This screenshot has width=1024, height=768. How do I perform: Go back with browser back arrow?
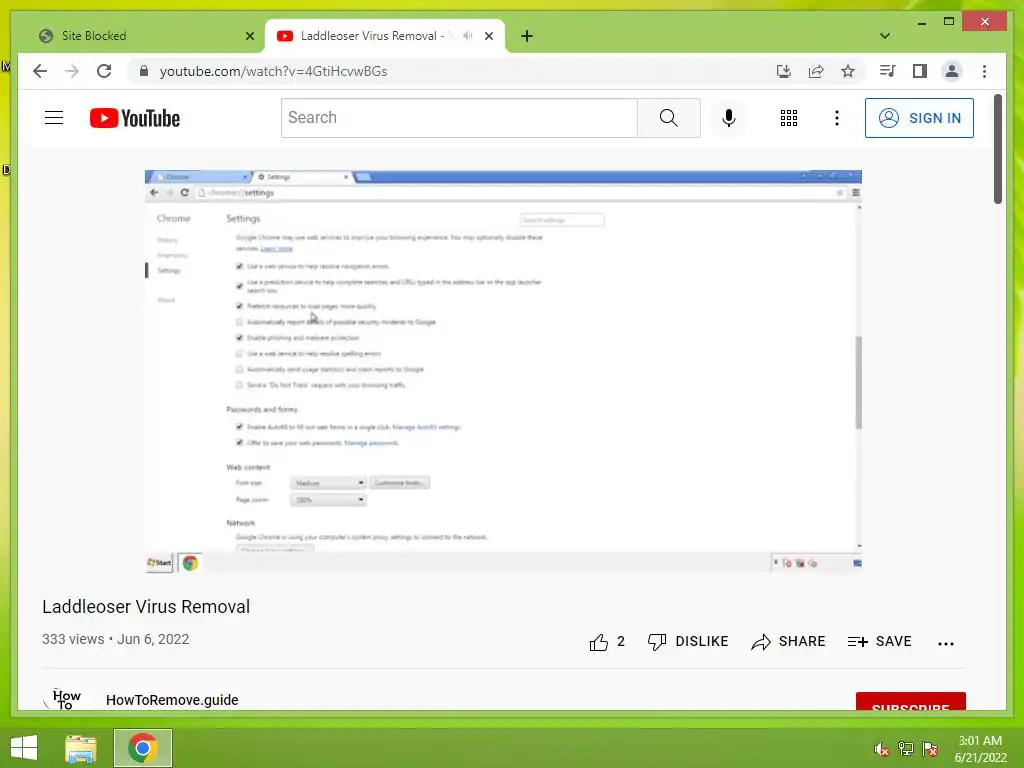(x=40, y=71)
